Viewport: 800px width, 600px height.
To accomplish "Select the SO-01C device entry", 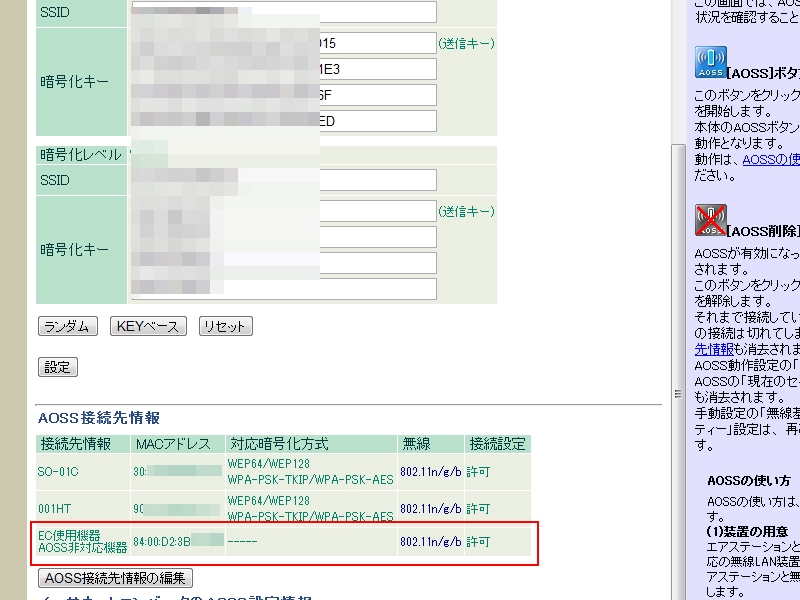I will [x=58, y=472].
